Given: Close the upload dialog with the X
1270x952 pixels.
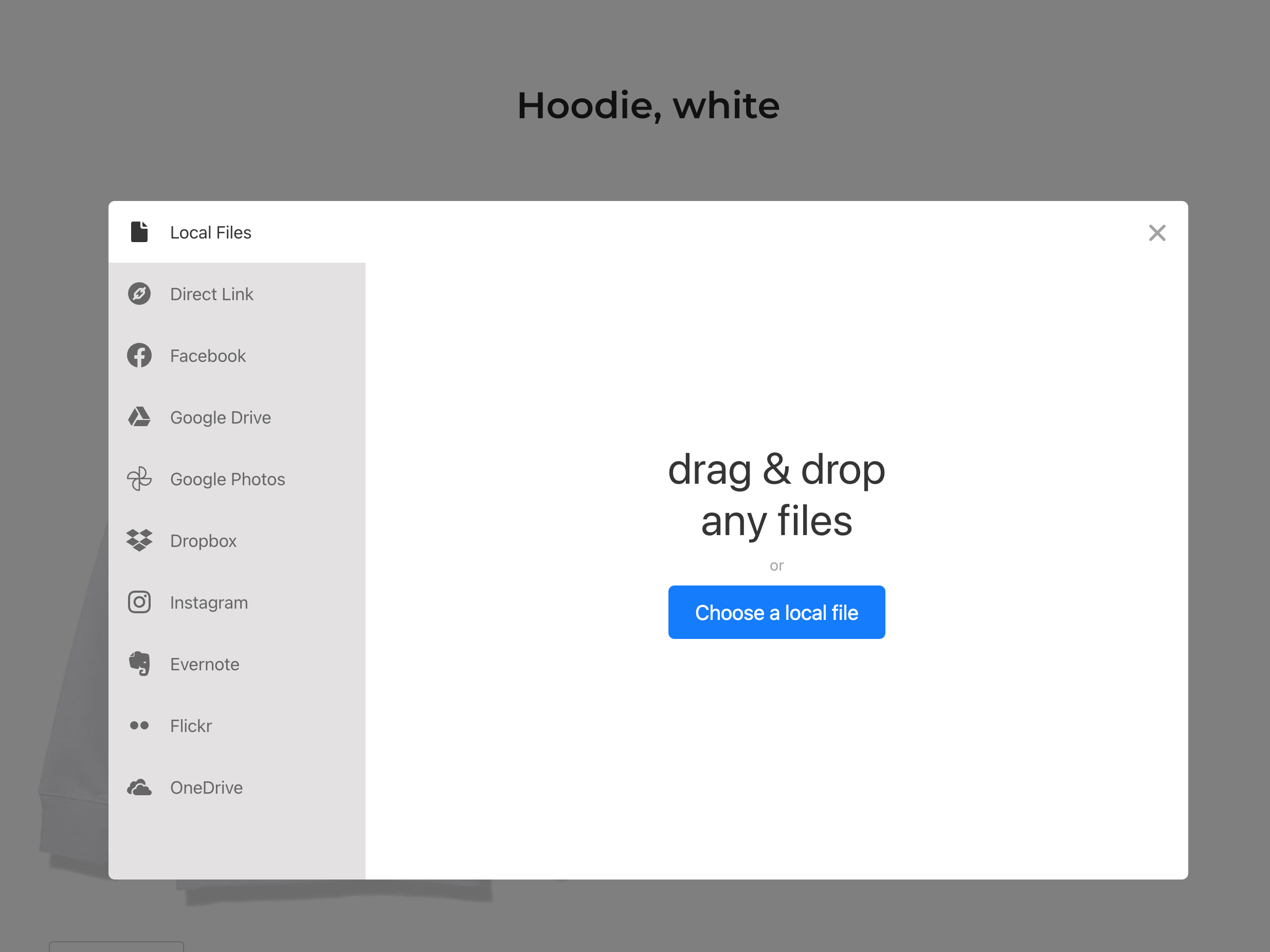Looking at the screenshot, I should point(1157,233).
